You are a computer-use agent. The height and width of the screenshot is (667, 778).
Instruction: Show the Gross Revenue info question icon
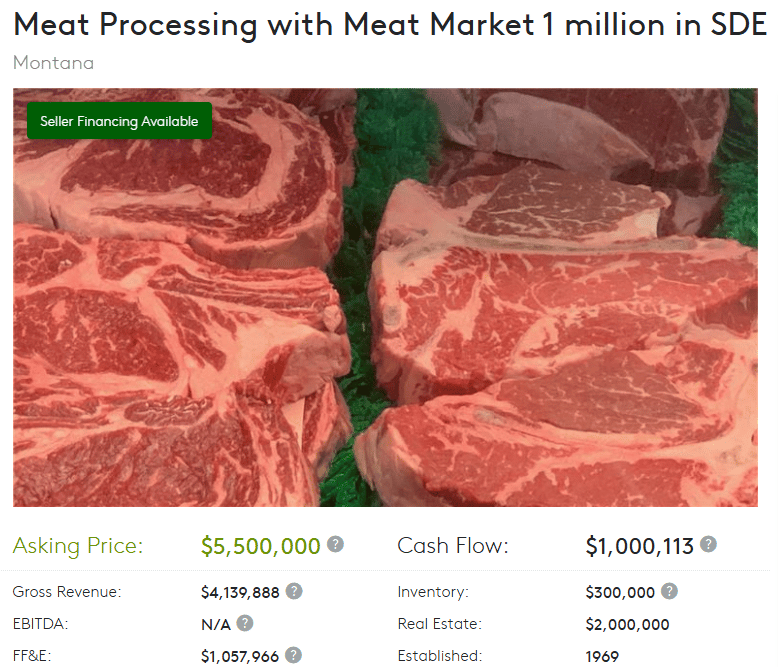294,591
